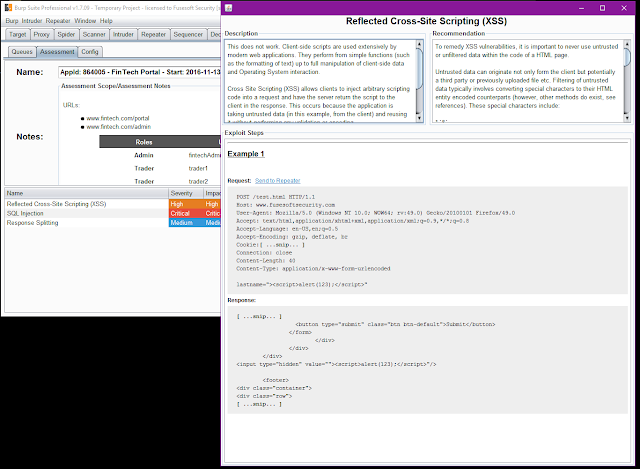Open the Repeater menu in menu bar
This screenshot has height=469, width=640.
coord(58,21)
